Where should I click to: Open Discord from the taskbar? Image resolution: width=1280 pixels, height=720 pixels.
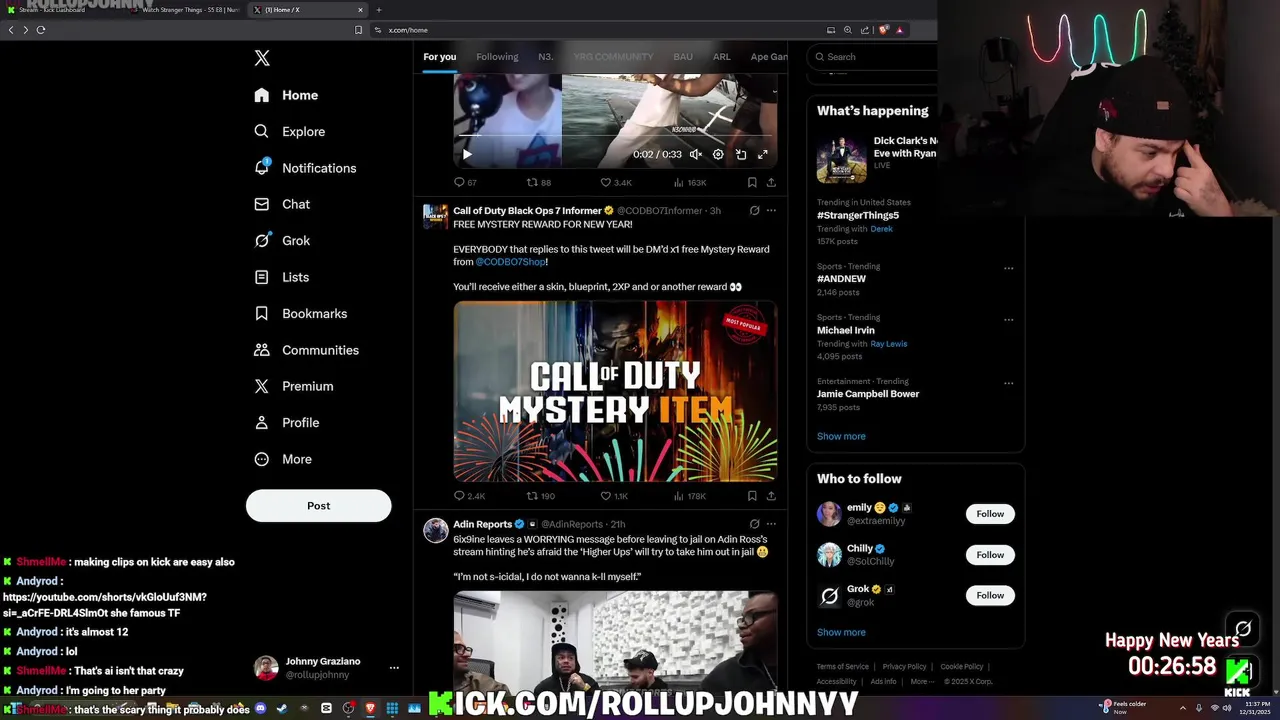261,709
